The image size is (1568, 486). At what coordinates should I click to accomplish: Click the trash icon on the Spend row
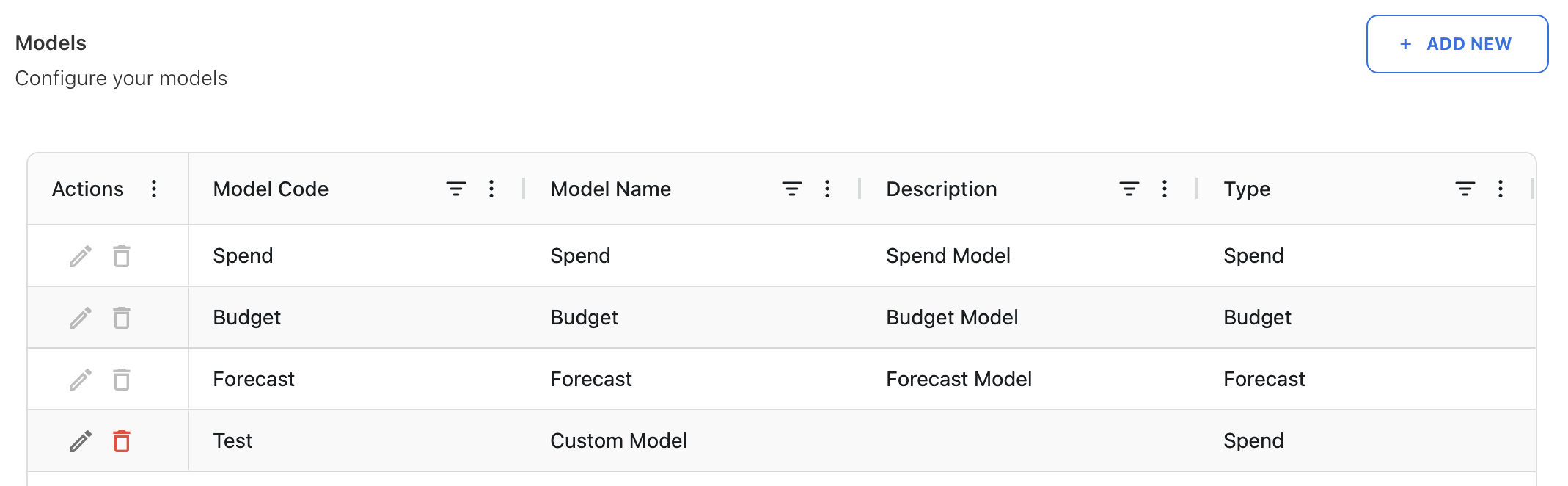click(122, 255)
